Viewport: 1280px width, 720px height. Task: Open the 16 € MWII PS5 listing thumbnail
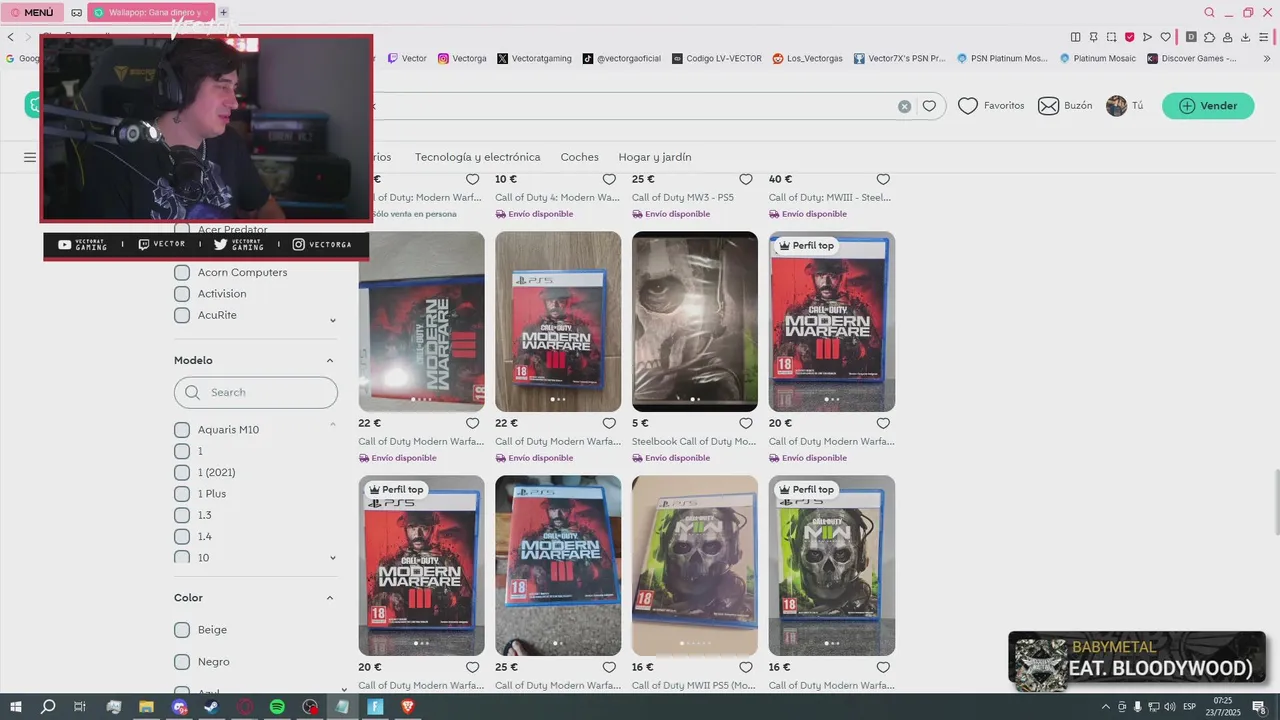click(695, 565)
